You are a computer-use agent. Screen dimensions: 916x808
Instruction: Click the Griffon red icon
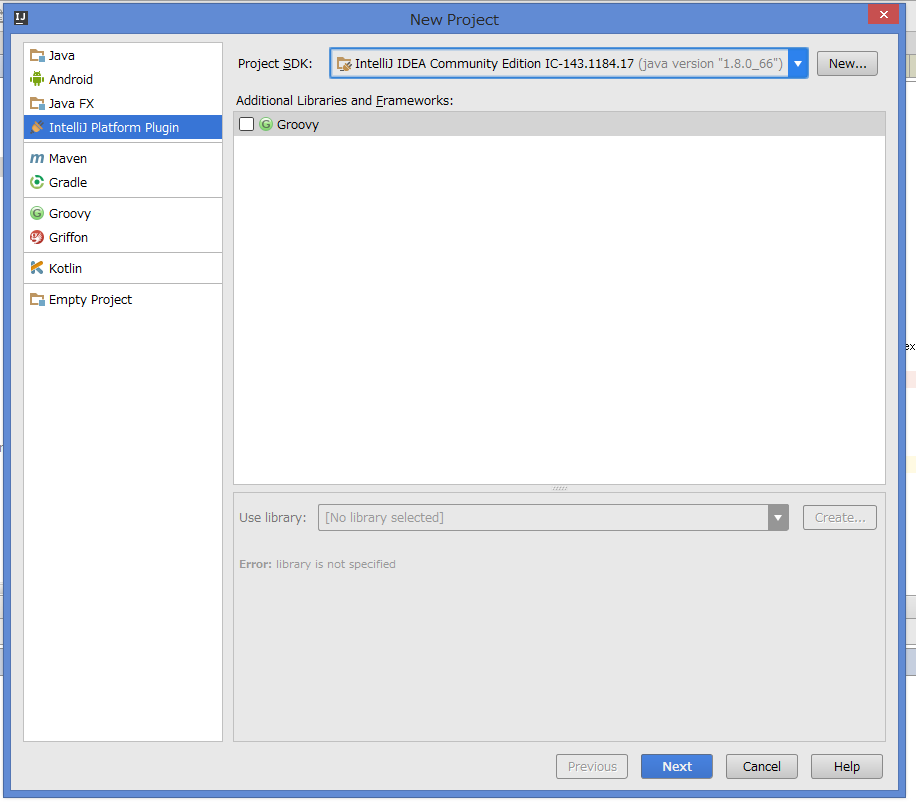tap(37, 237)
